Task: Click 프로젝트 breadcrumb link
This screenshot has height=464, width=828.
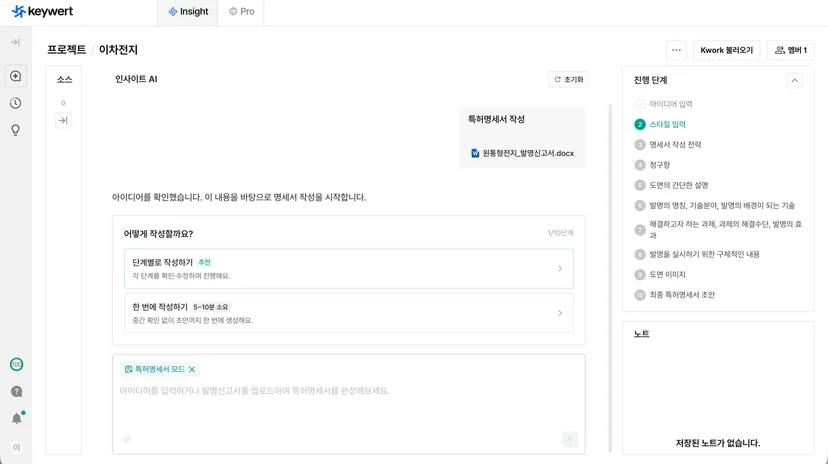Action: (67, 50)
